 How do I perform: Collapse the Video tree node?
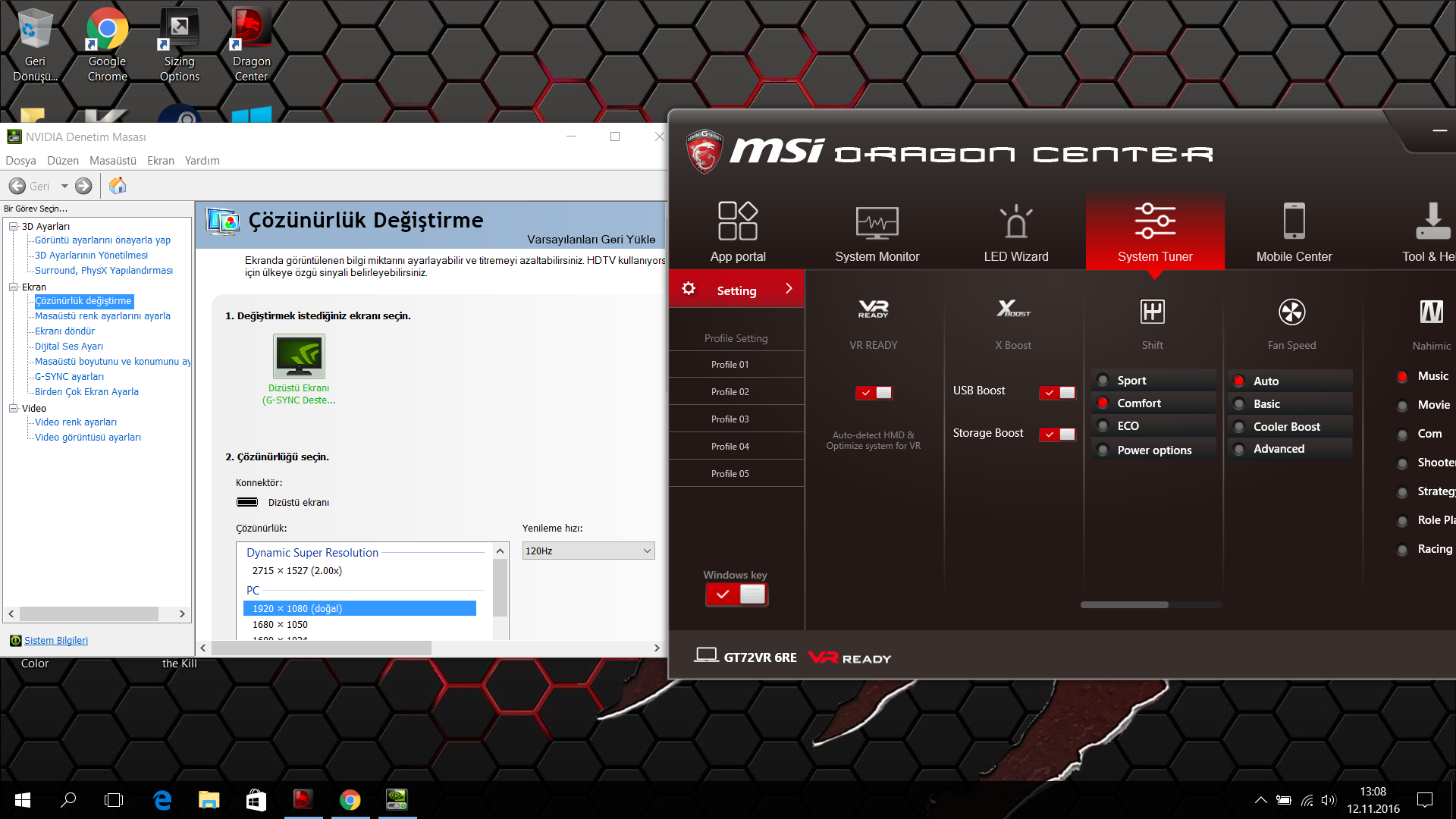14,408
